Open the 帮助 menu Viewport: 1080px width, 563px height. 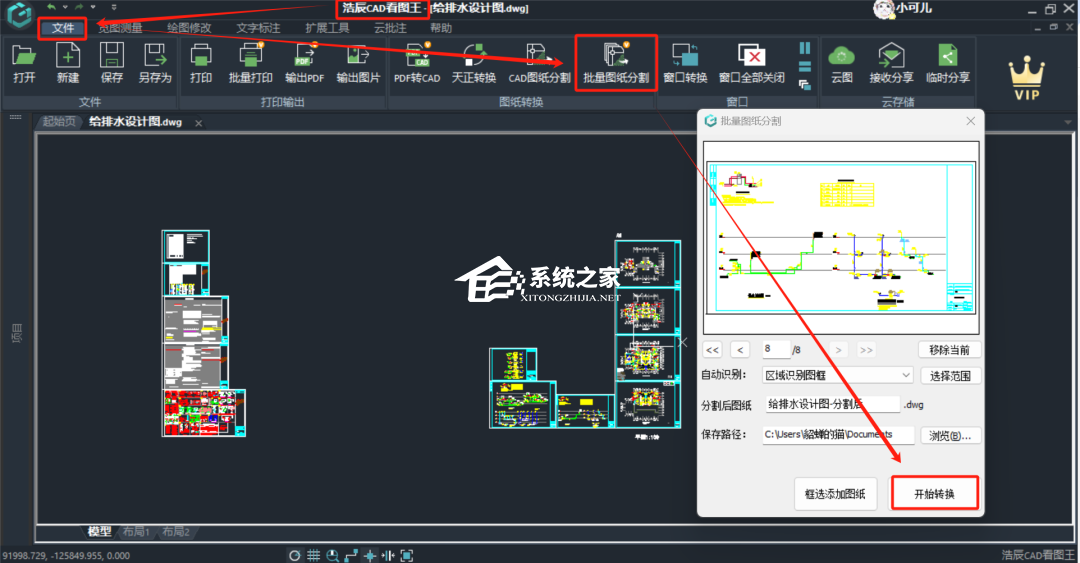click(x=441, y=28)
